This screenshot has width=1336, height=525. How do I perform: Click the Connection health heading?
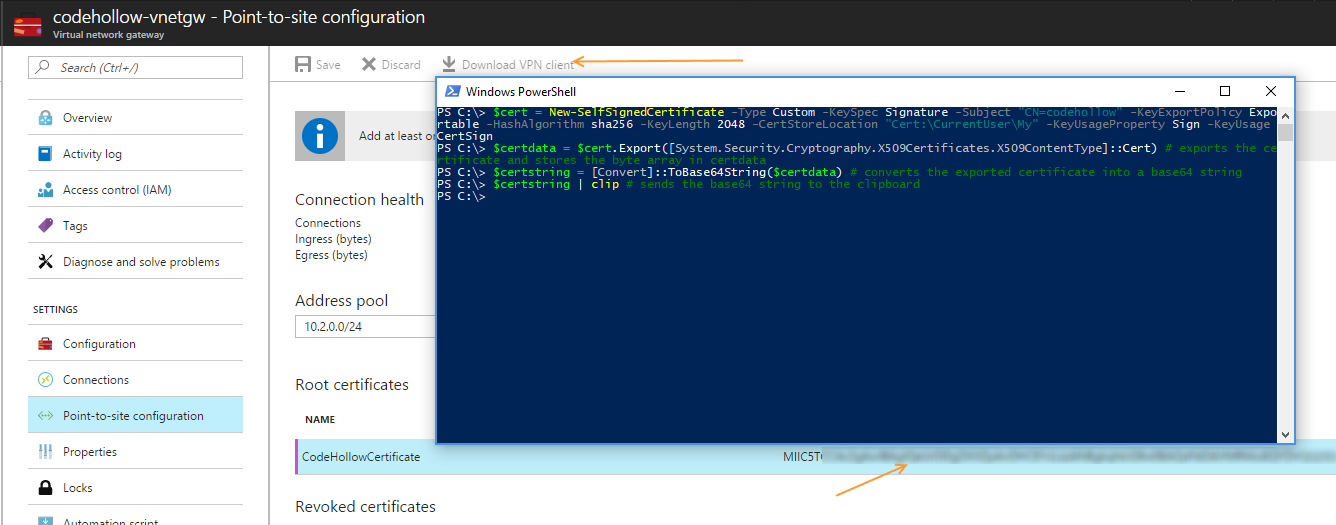(x=360, y=200)
